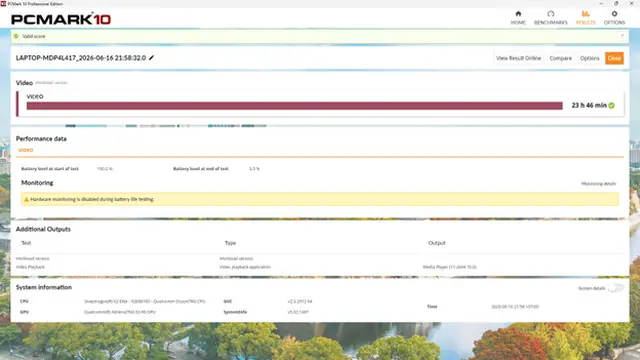
Task: Click the question mark help icon
Action: 622,36
